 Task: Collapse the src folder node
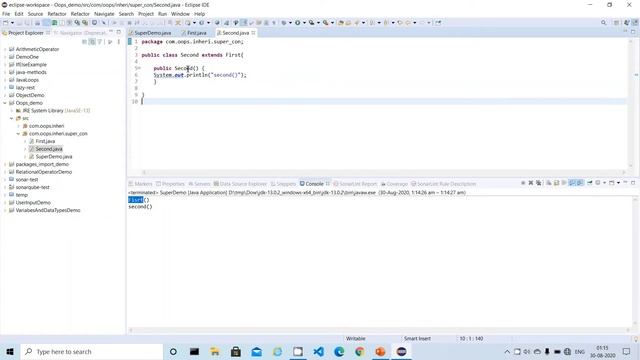(11, 118)
